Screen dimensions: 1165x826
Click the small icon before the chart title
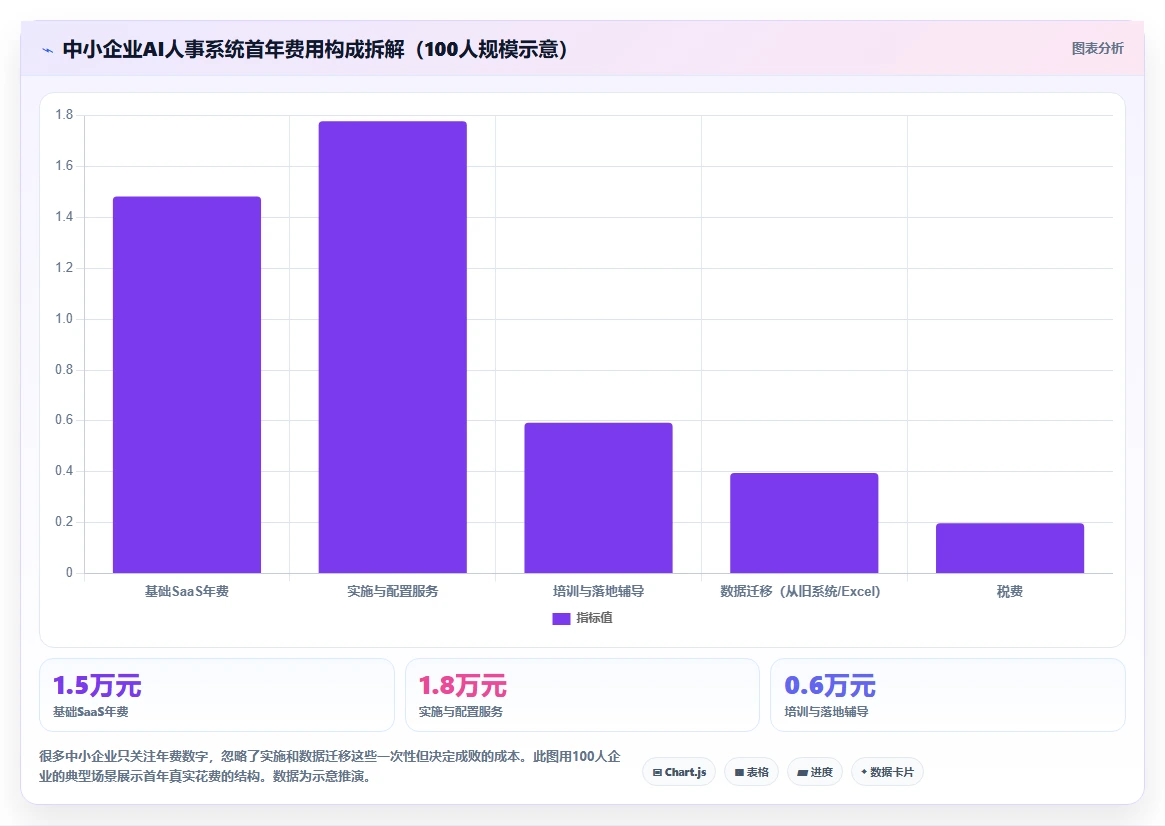tap(48, 51)
